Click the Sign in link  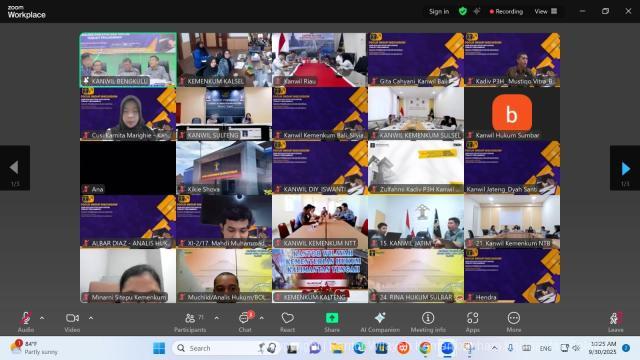click(x=439, y=11)
